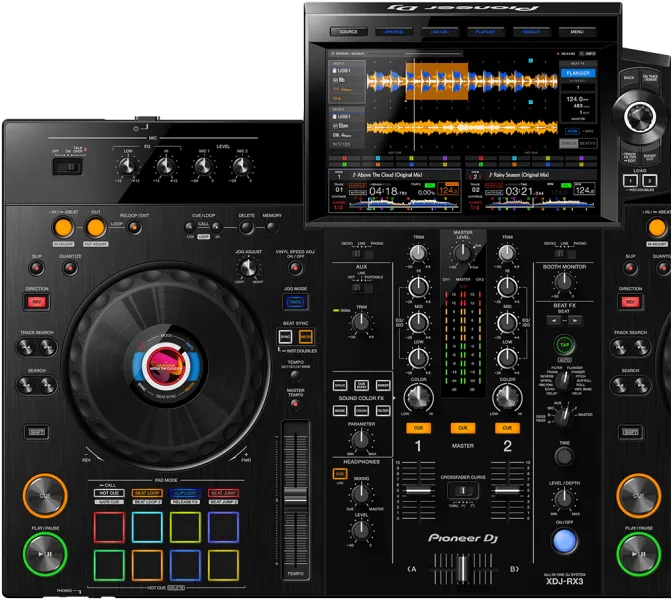The width and height of the screenshot is (671, 600).
Task: Turn on BEAT FX with blue ON/OFF button
Action: coord(564,541)
